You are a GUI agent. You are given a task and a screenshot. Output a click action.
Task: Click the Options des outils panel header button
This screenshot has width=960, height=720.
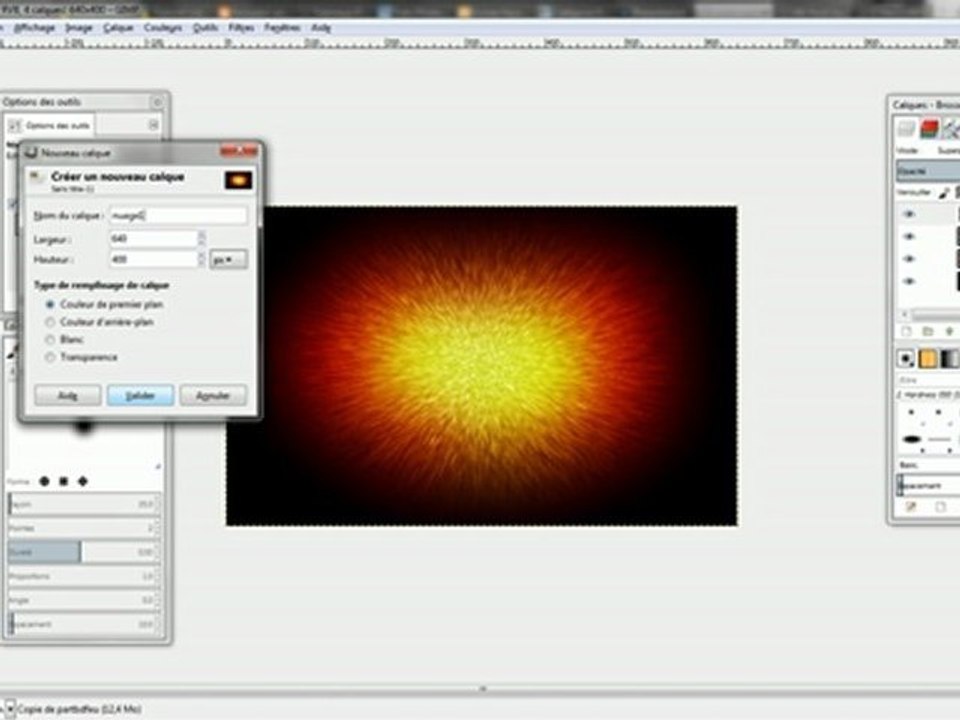pos(157,102)
